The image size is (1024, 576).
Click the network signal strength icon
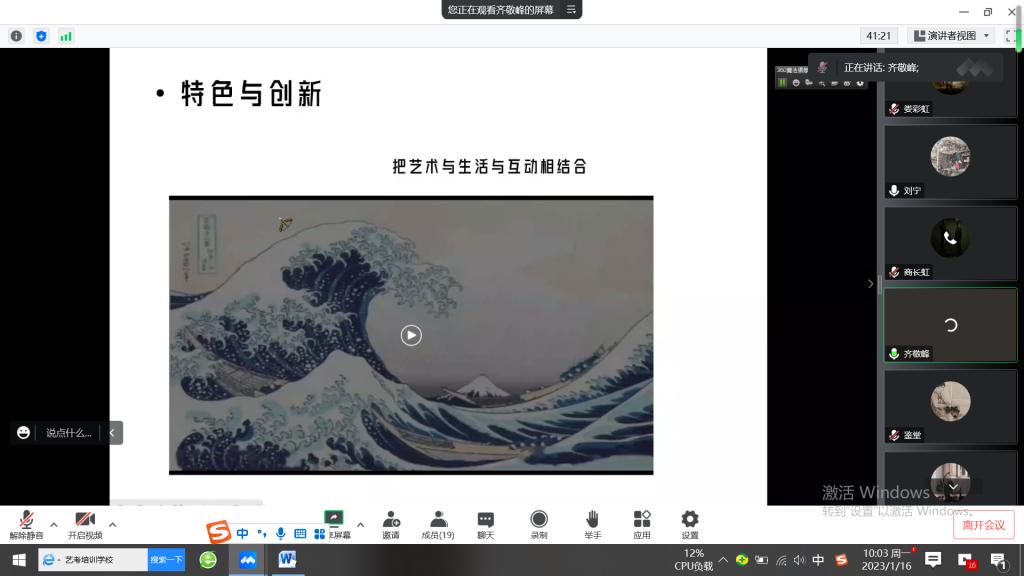66,36
